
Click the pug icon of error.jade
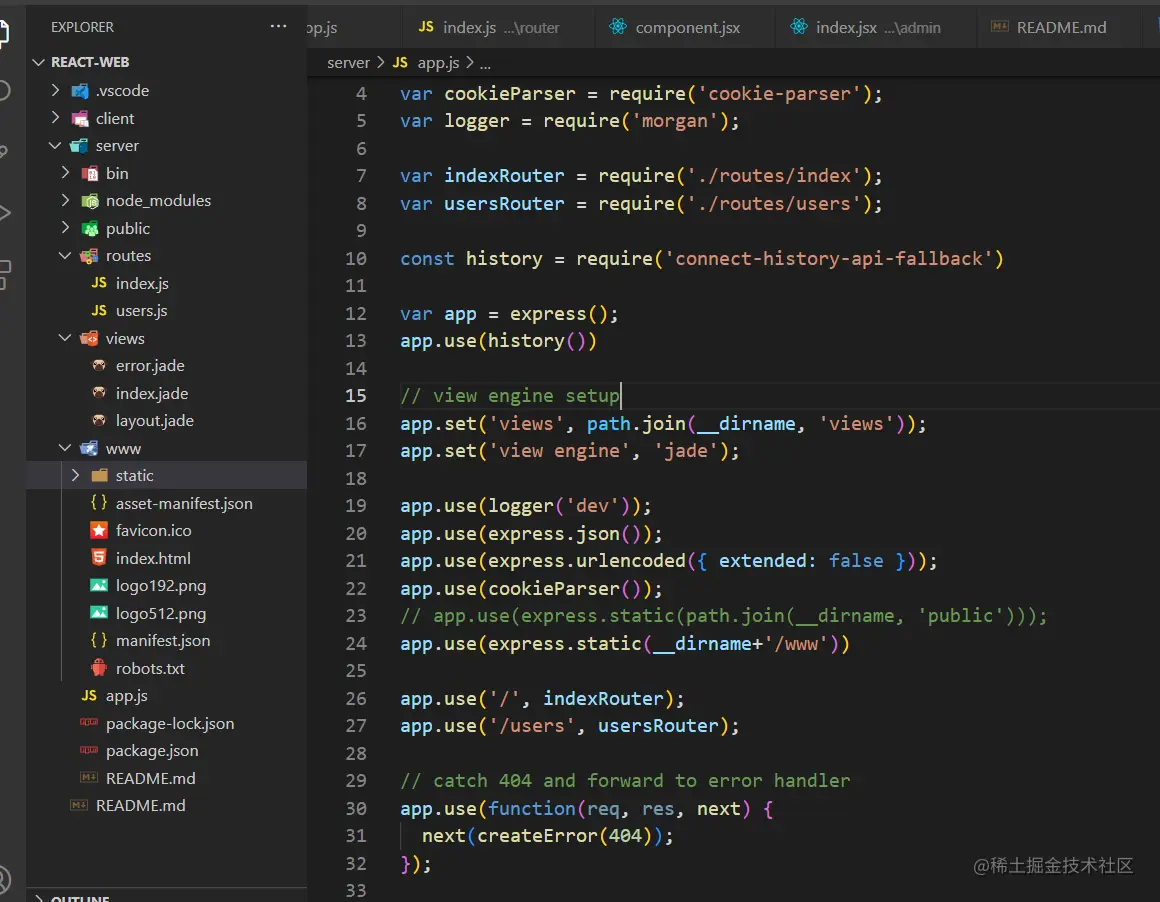pyautogui.click(x=99, y=366)
